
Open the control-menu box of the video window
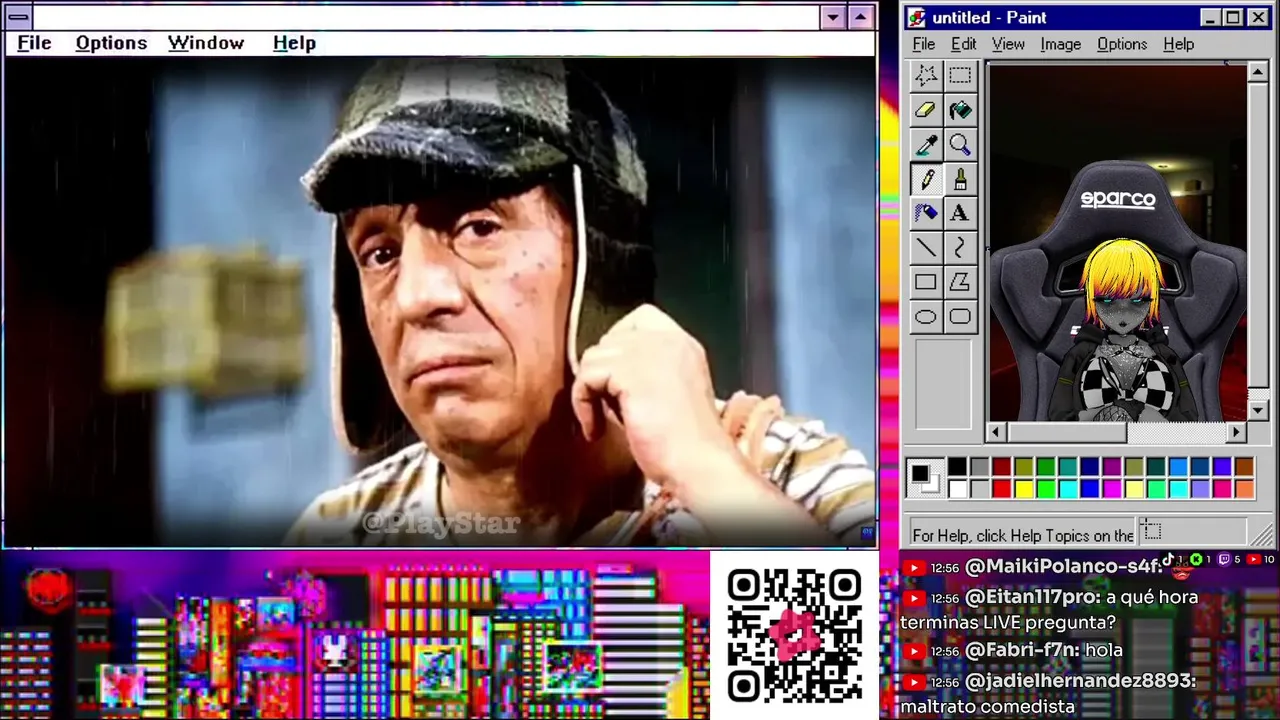(x=18, y=17)
